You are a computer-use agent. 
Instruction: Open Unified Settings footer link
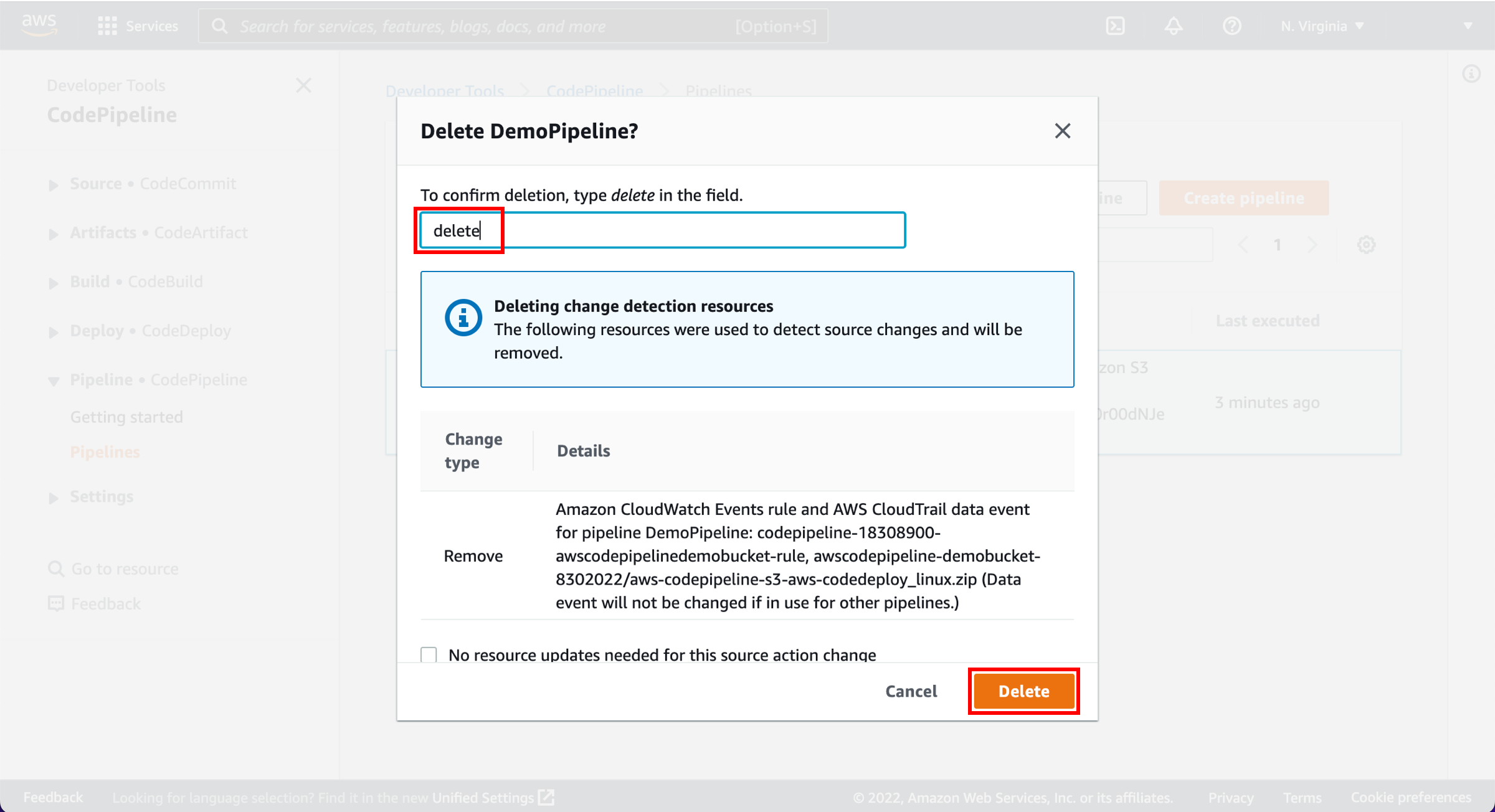tap(483, 798)
